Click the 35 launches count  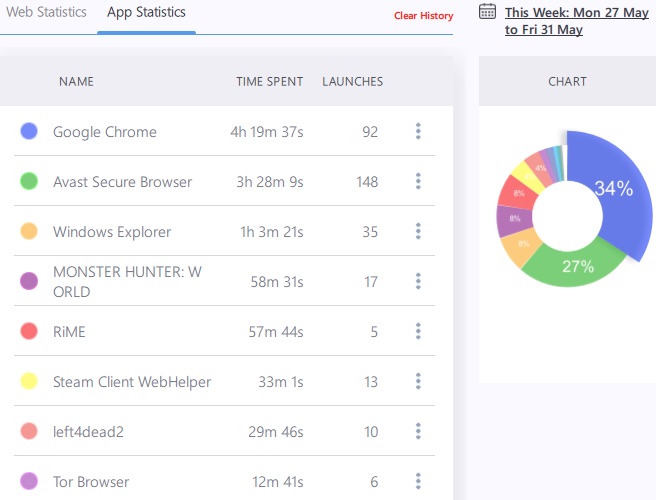[370, 232]
